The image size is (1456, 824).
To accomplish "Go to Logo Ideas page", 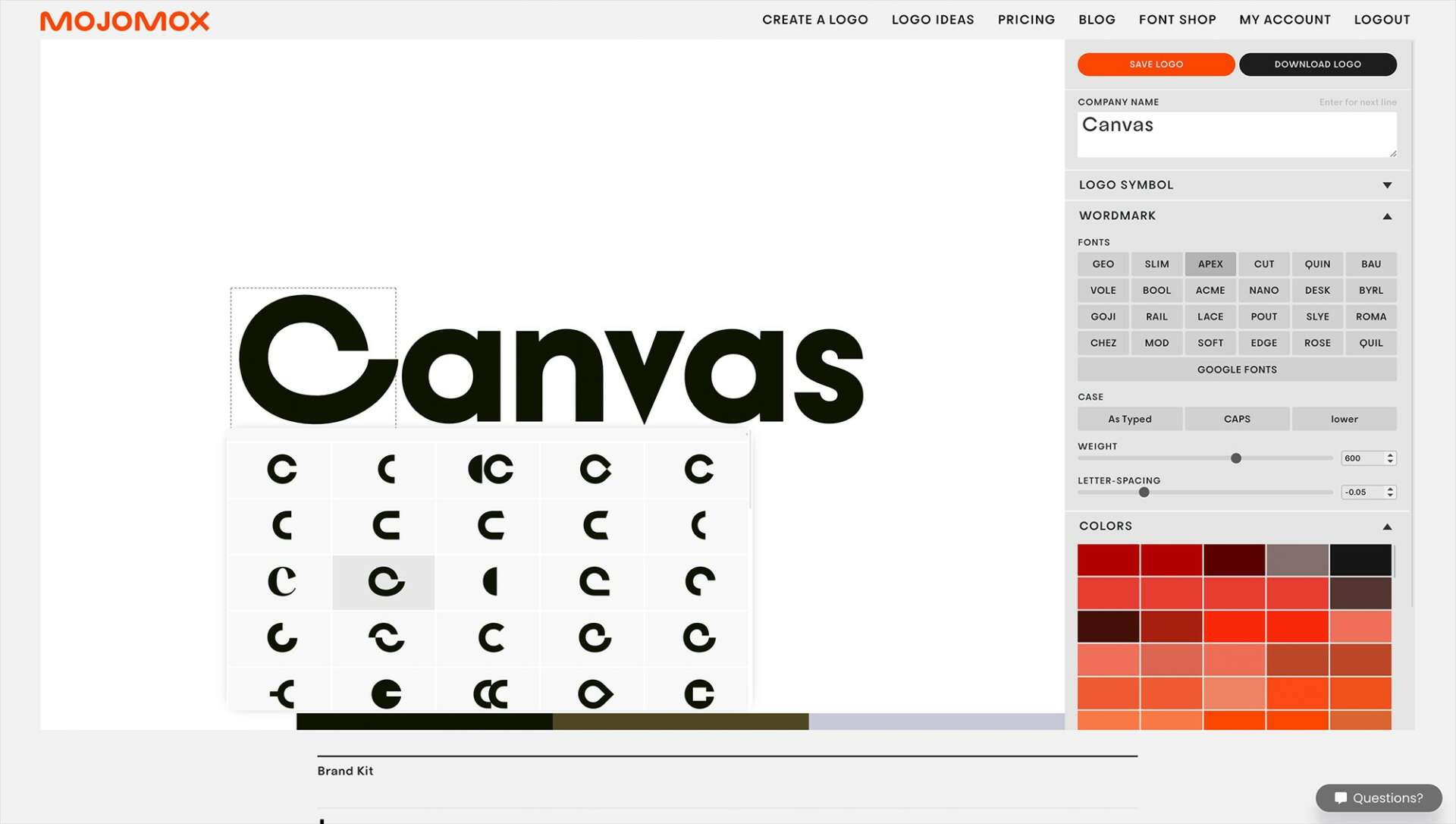I will pyautogui.click(x=932, y=20).
